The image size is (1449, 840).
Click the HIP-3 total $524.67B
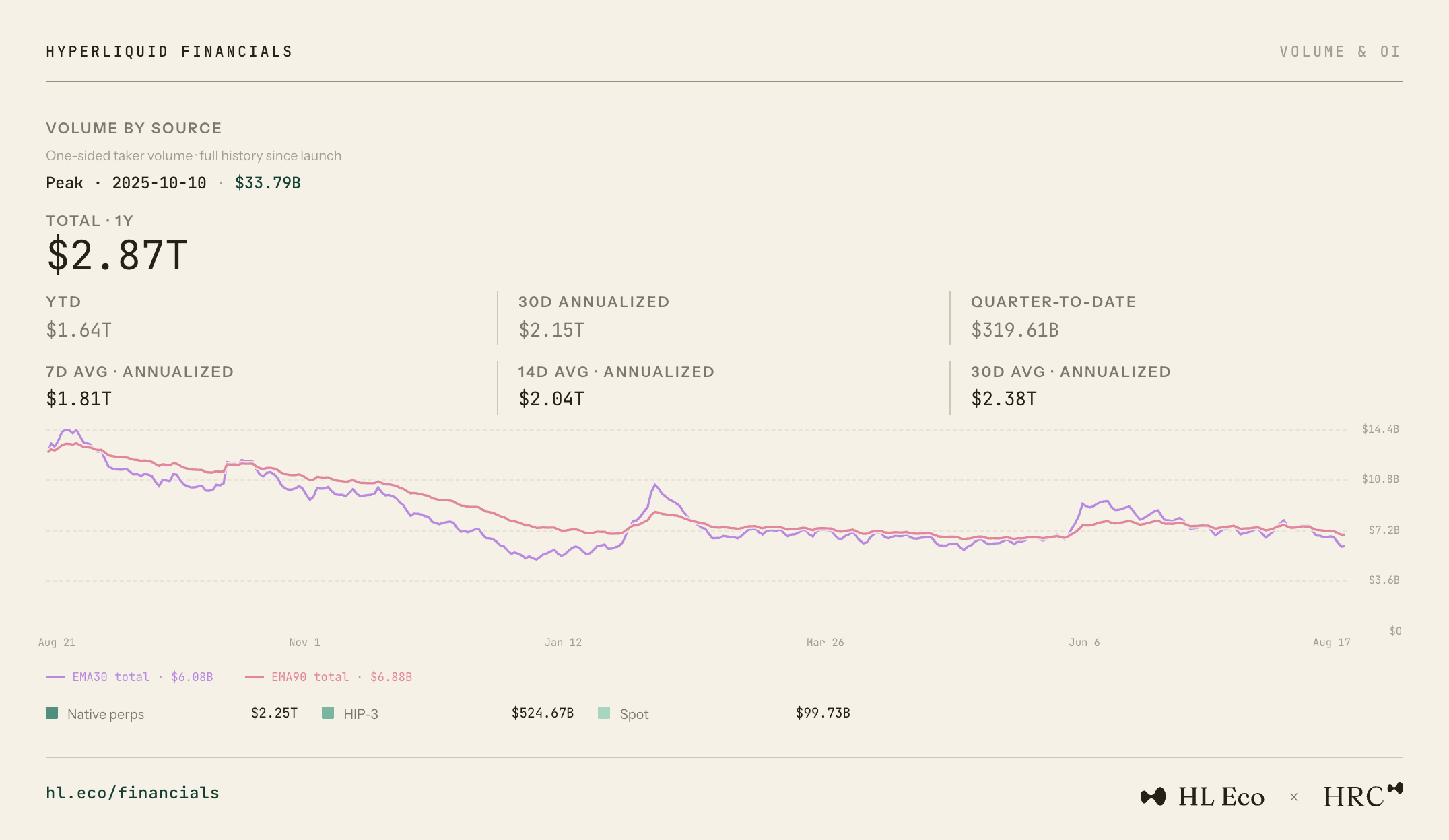[x=543, y=713]
